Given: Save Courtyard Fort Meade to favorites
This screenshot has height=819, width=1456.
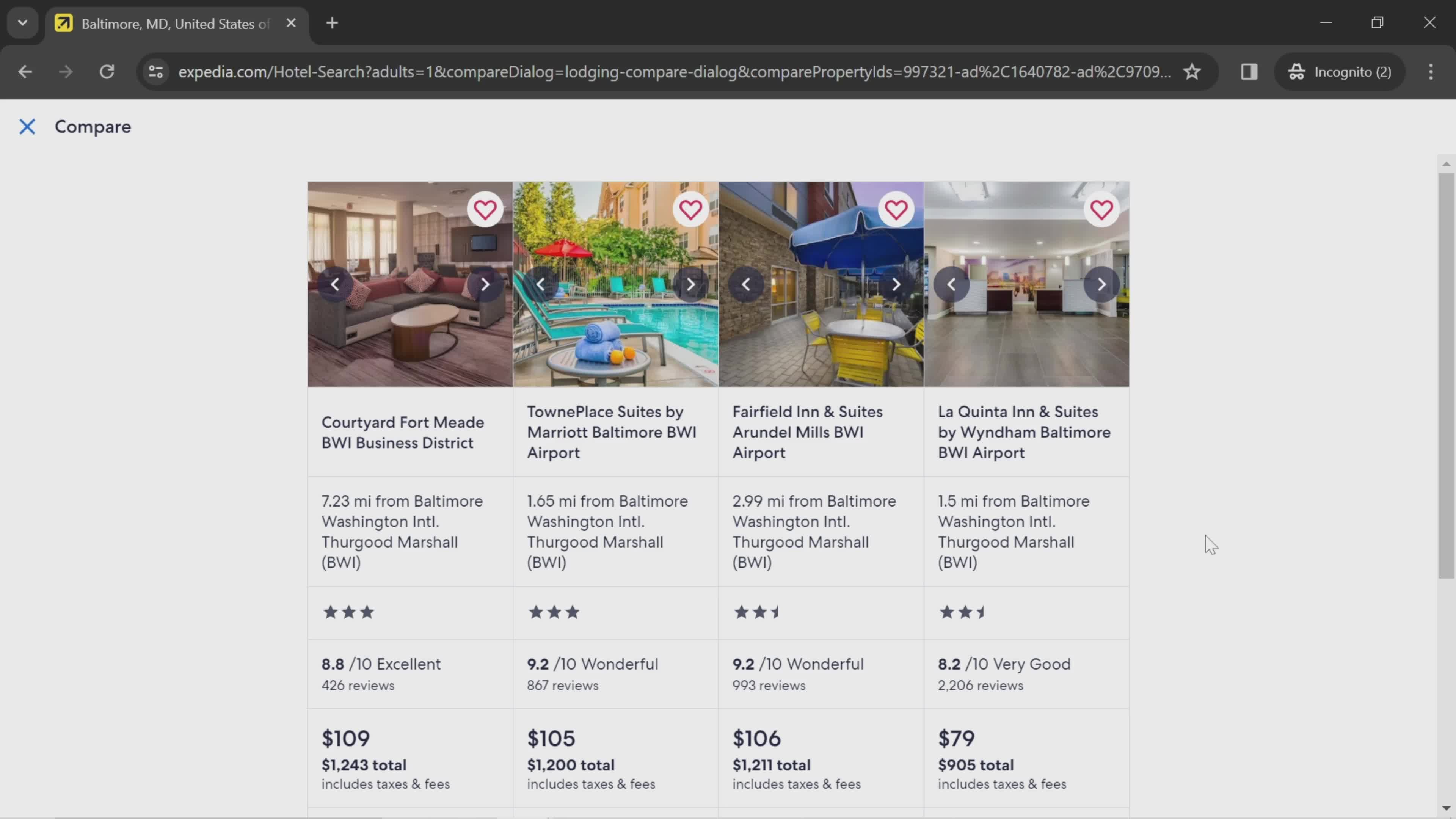Looking at the screenshot, I should click(485, 210).
